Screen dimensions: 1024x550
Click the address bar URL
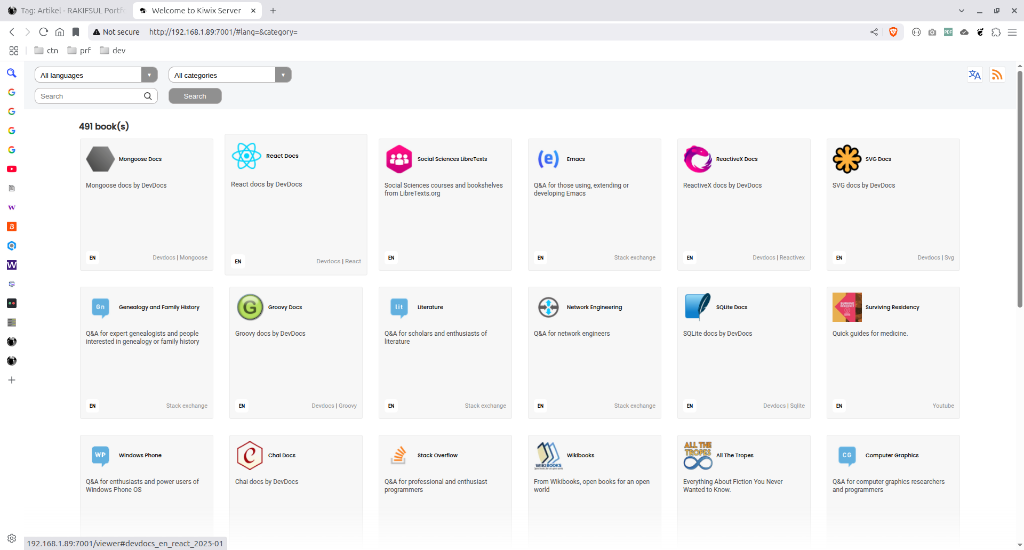pyautogui.click(x=223, y=32)
